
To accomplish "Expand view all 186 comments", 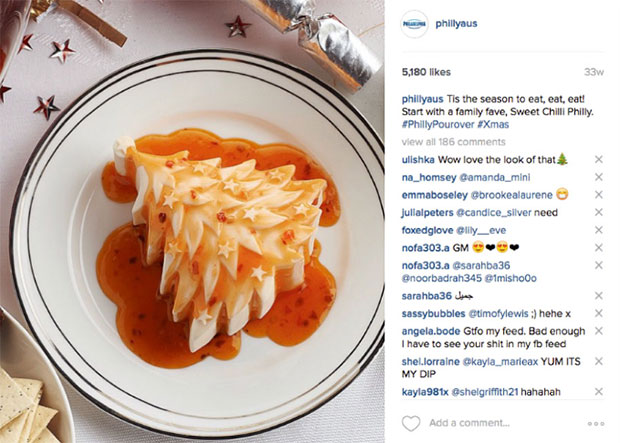I will [x=454, y=142].
